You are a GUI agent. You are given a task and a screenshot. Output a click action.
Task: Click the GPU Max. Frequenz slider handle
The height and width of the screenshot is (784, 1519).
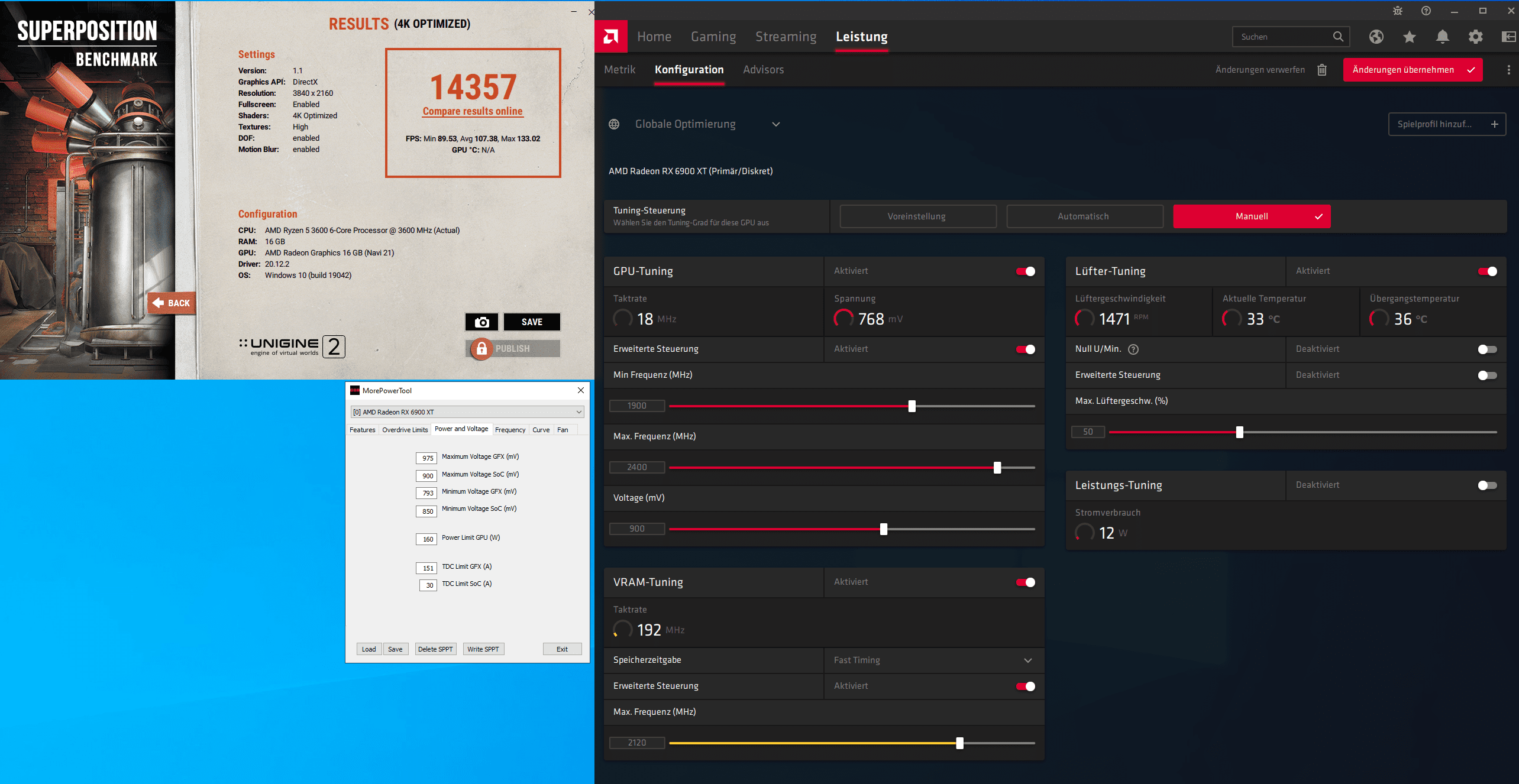(997, 468)
